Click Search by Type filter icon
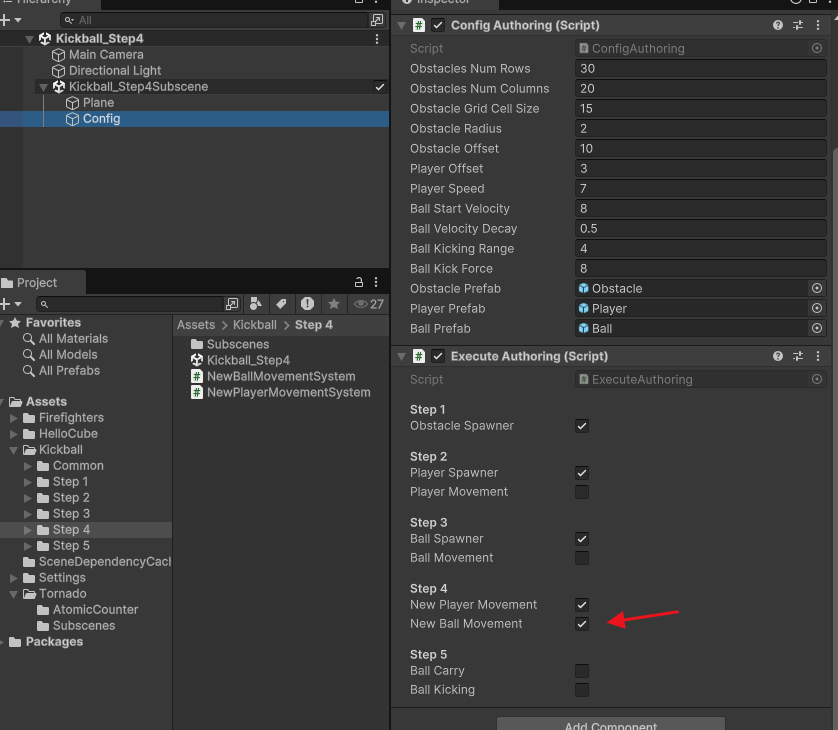The image size is (838, 730). 256,304
